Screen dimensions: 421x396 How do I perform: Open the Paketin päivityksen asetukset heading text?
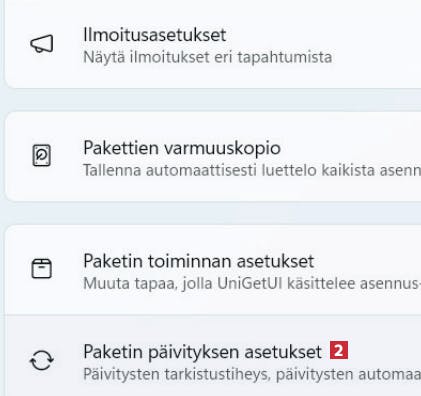coord(203,352)
